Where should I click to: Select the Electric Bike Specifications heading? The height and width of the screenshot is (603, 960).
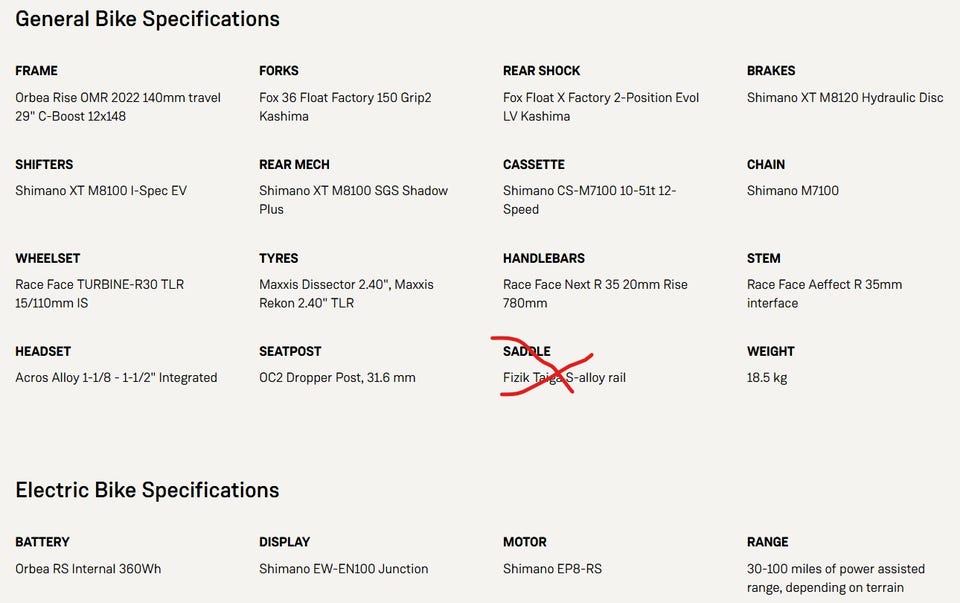[x=148, y=490]
